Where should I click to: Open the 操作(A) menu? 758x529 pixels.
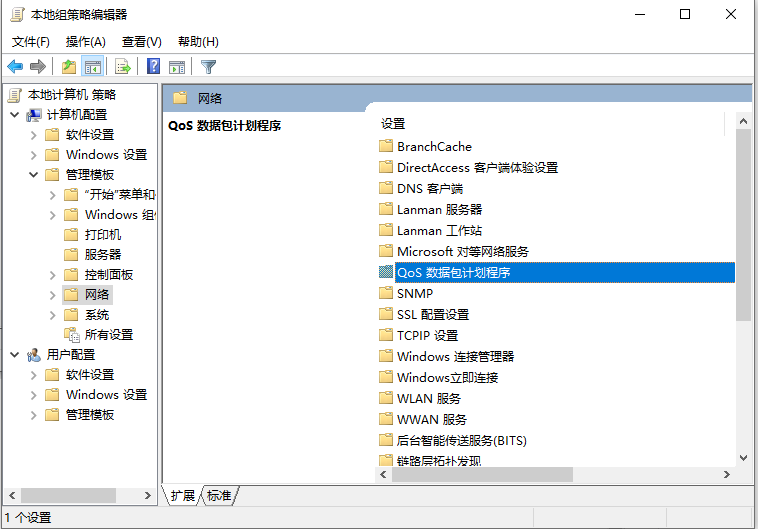click(85, 41)
